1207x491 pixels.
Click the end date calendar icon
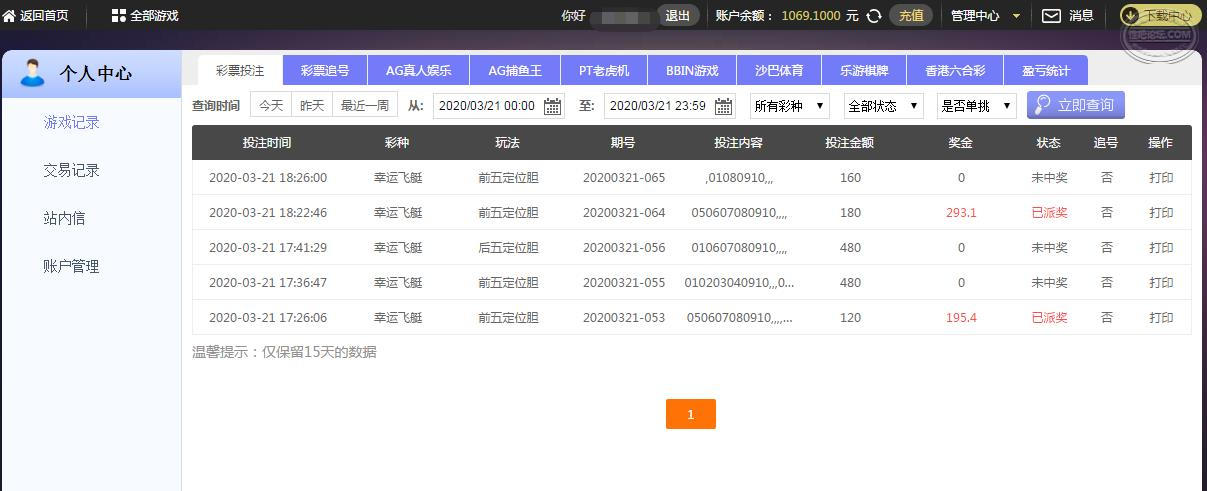pos(723,106)
